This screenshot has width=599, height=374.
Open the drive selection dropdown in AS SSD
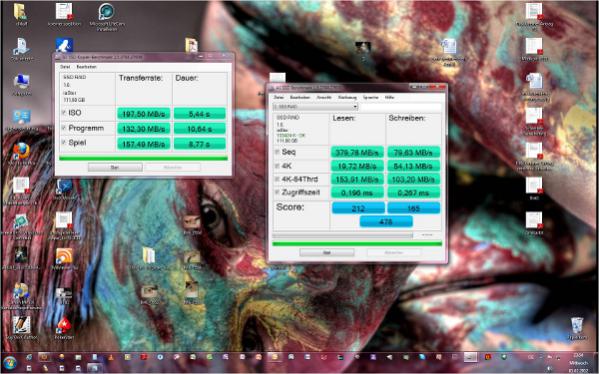[x=316, y=107]
